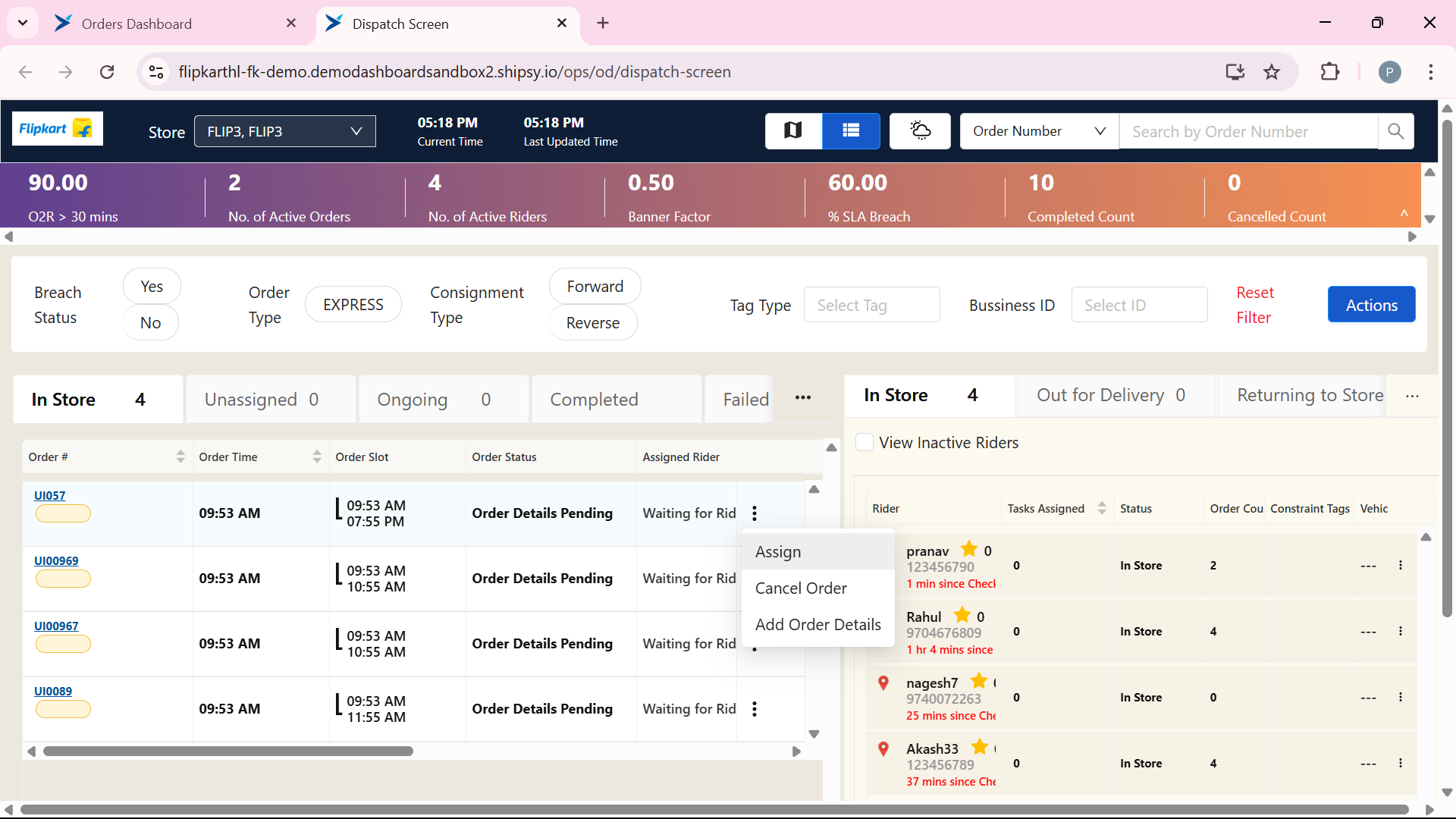Open three-dot menu for rider nagesh7
1456x819 pixels.
coord(1401,698)
